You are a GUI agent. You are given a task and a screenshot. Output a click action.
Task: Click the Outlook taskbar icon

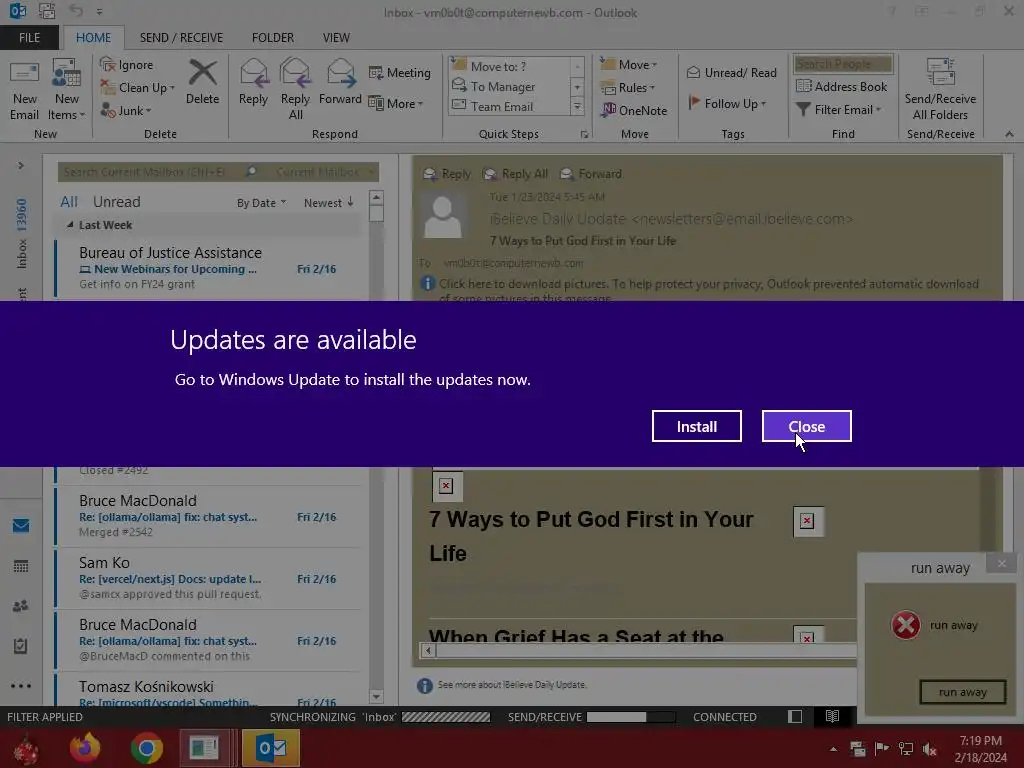pyautogui.click(x=271, y=748)
